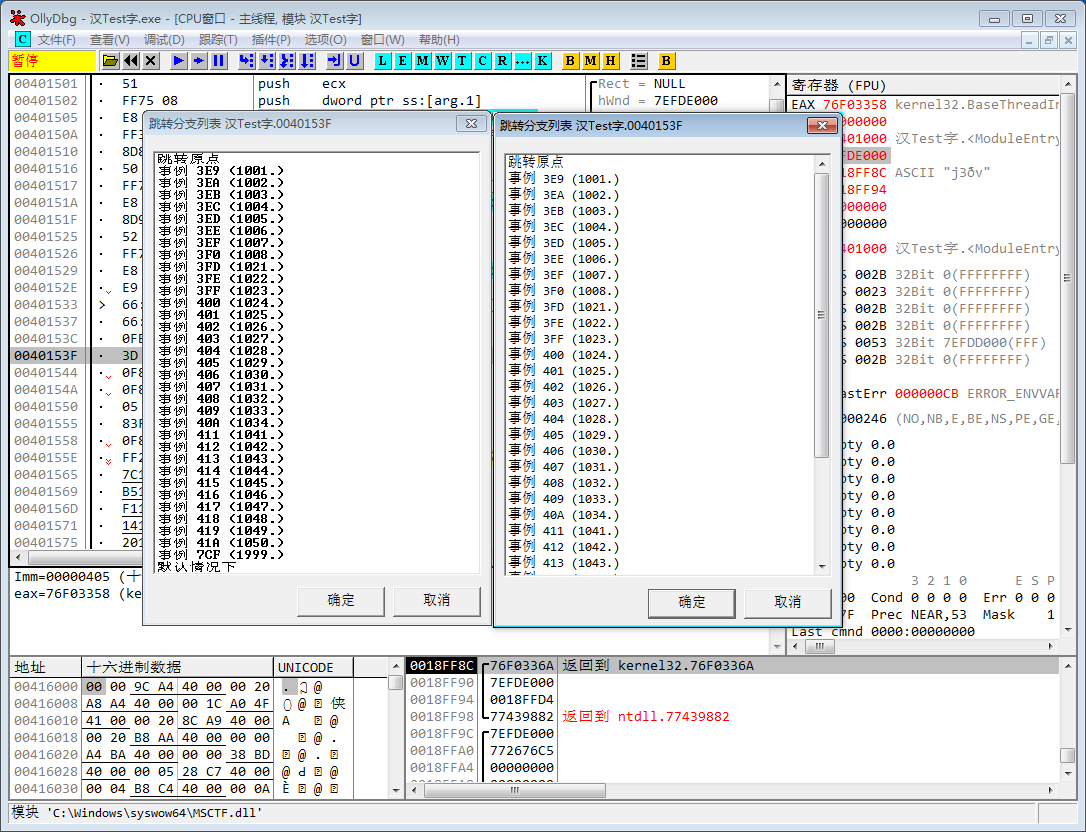
Task: Select address 00401501 in disassembly pane
Action: 46,84
